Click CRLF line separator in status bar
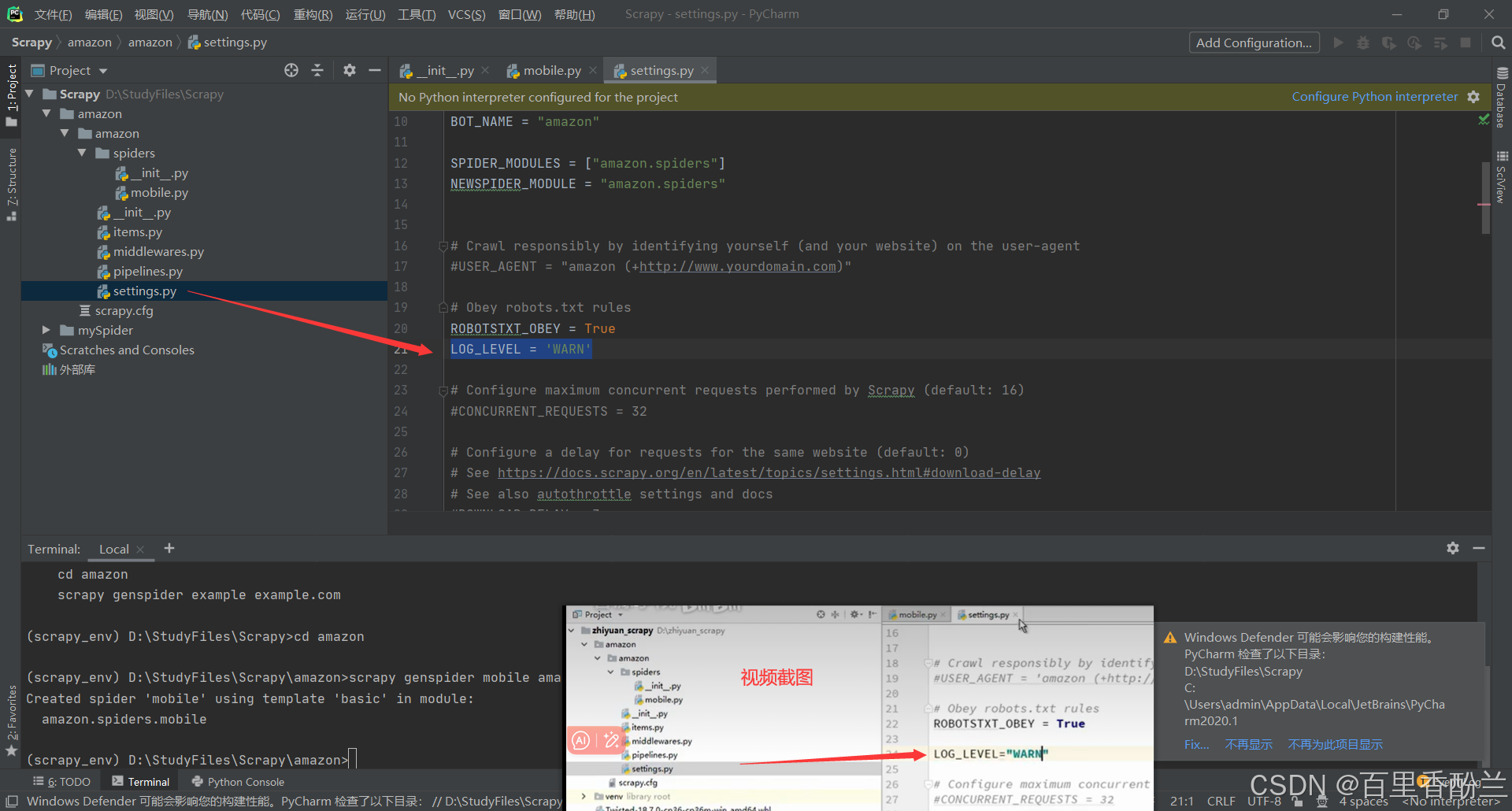The height and width of the screenshot is (811, 1512). pyautogui.click(x=1221, y=802)
